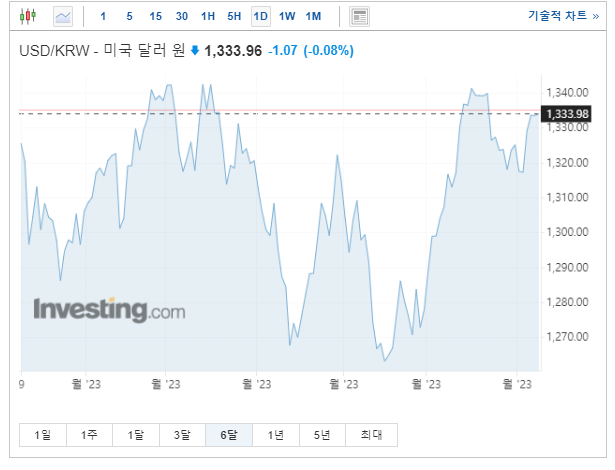Switch range to 1년
Viewport: 615px width, 470px height.
coord(276,435)
